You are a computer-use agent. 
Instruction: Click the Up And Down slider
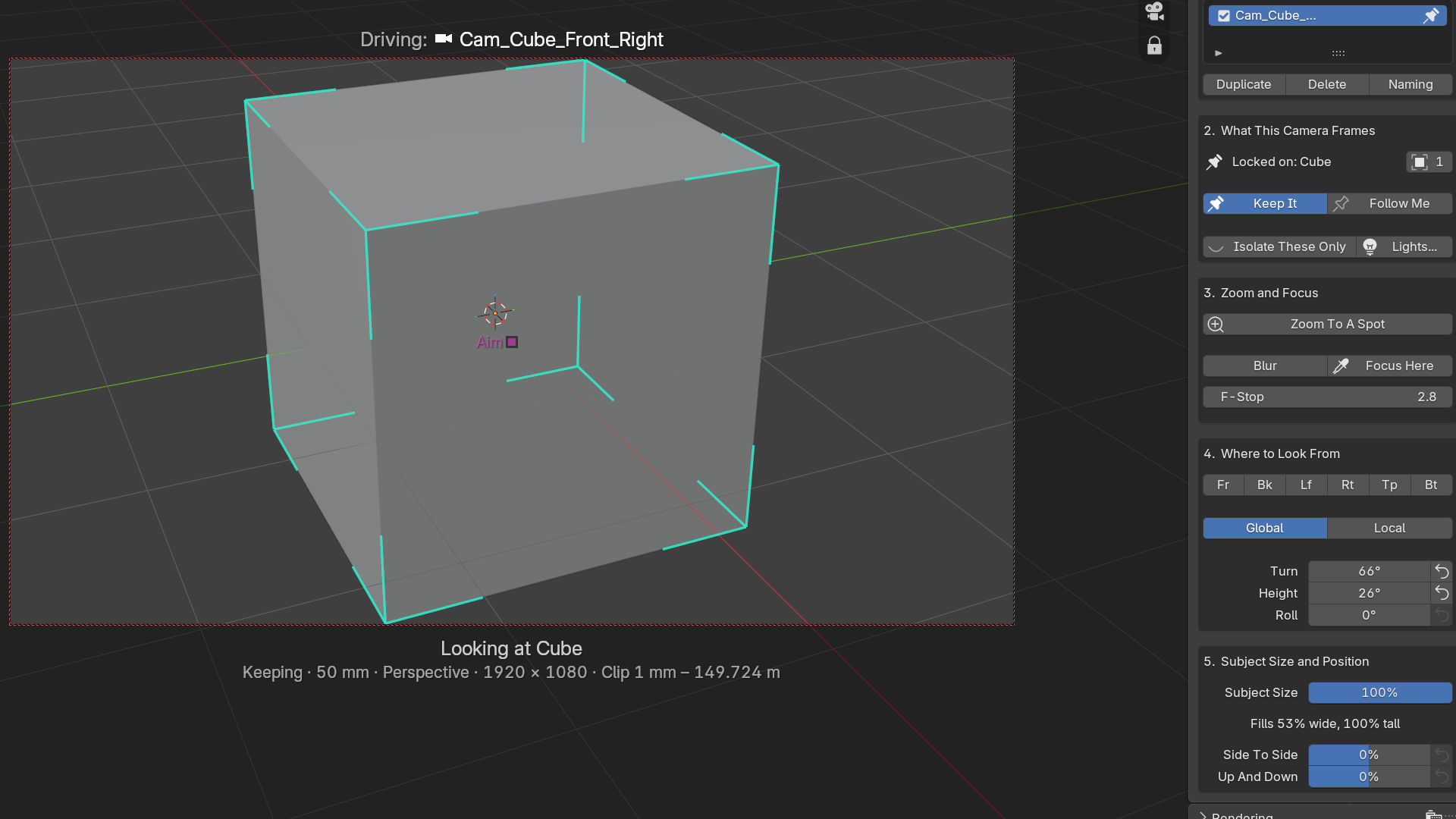click(1370, 777)
